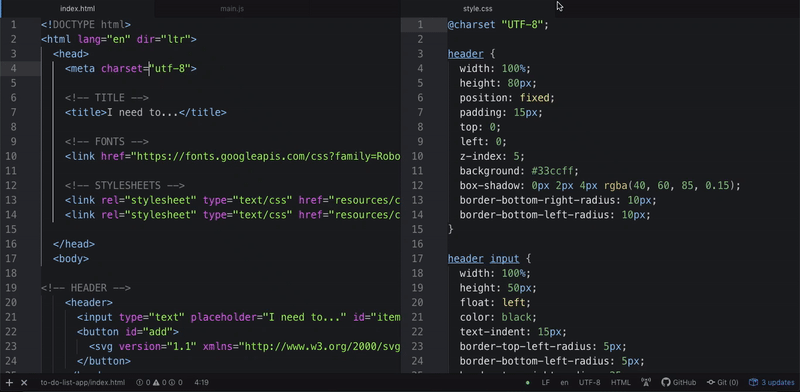Click the X icon next to the plus
This screenshot has width=800, height=392.
coord(23,382)
